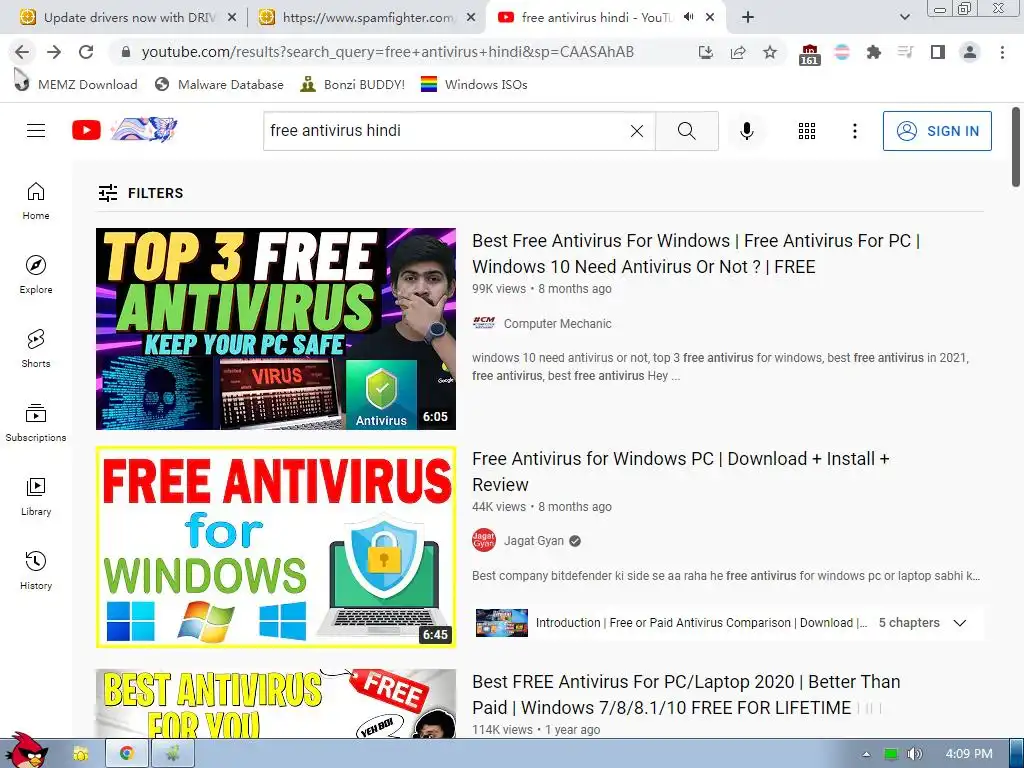The width and height of the screenshot is (1024, 768).
Task: Open the Introduction chapter thumbnail
Action: coord(502,623)
